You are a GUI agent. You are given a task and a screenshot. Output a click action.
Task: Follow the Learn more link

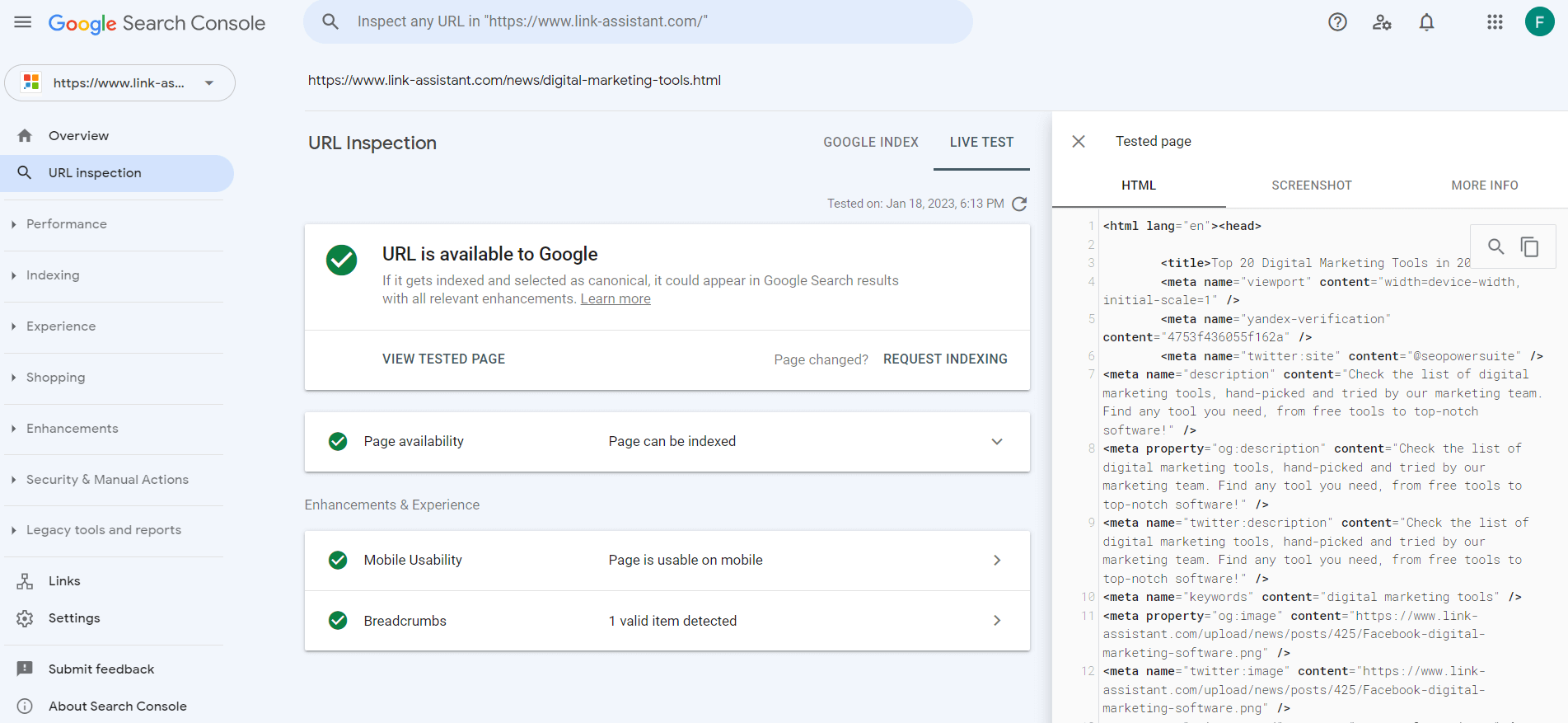pos(615,299)
